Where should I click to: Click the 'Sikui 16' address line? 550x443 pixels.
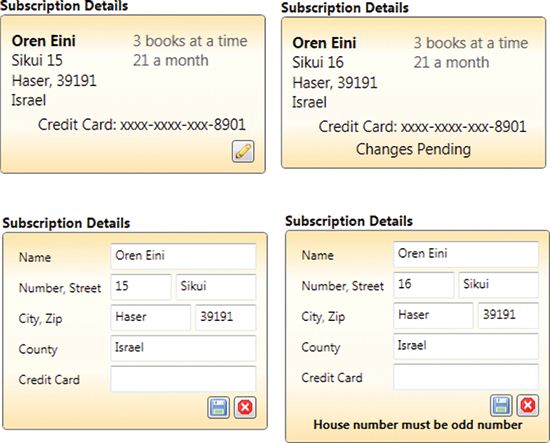tap(318, 62)
